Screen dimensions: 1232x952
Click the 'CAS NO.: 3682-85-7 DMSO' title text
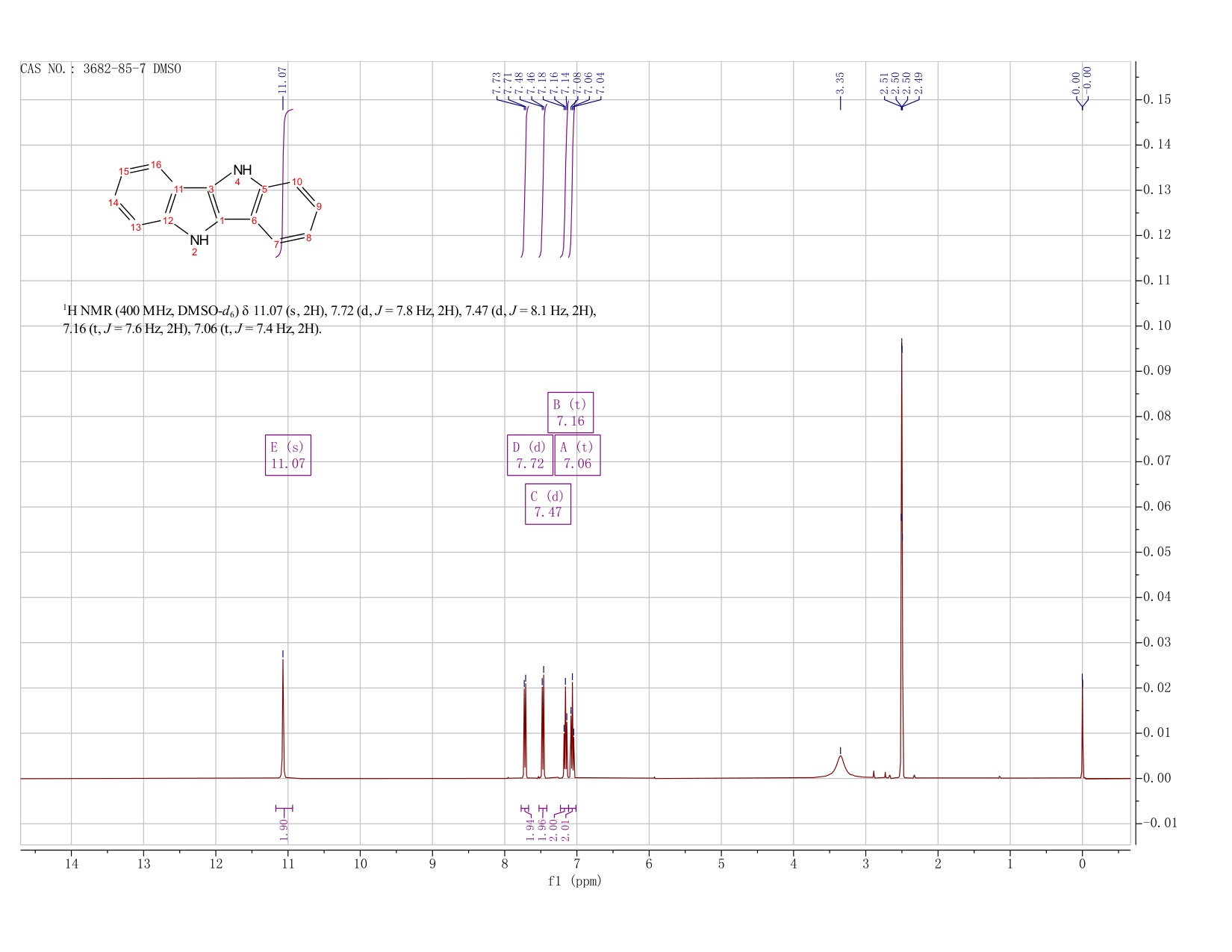[x=101, y=69]
